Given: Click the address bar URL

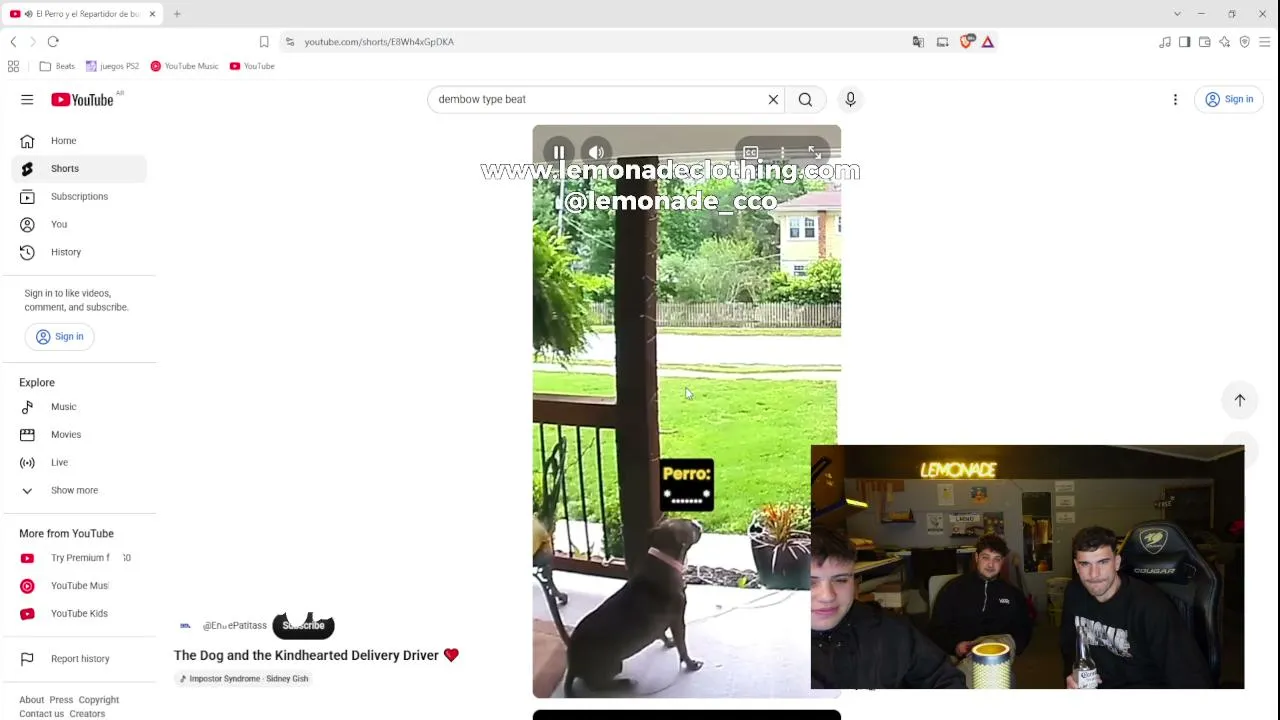Looking at the screenshot, I should click(x=379, y=42).
